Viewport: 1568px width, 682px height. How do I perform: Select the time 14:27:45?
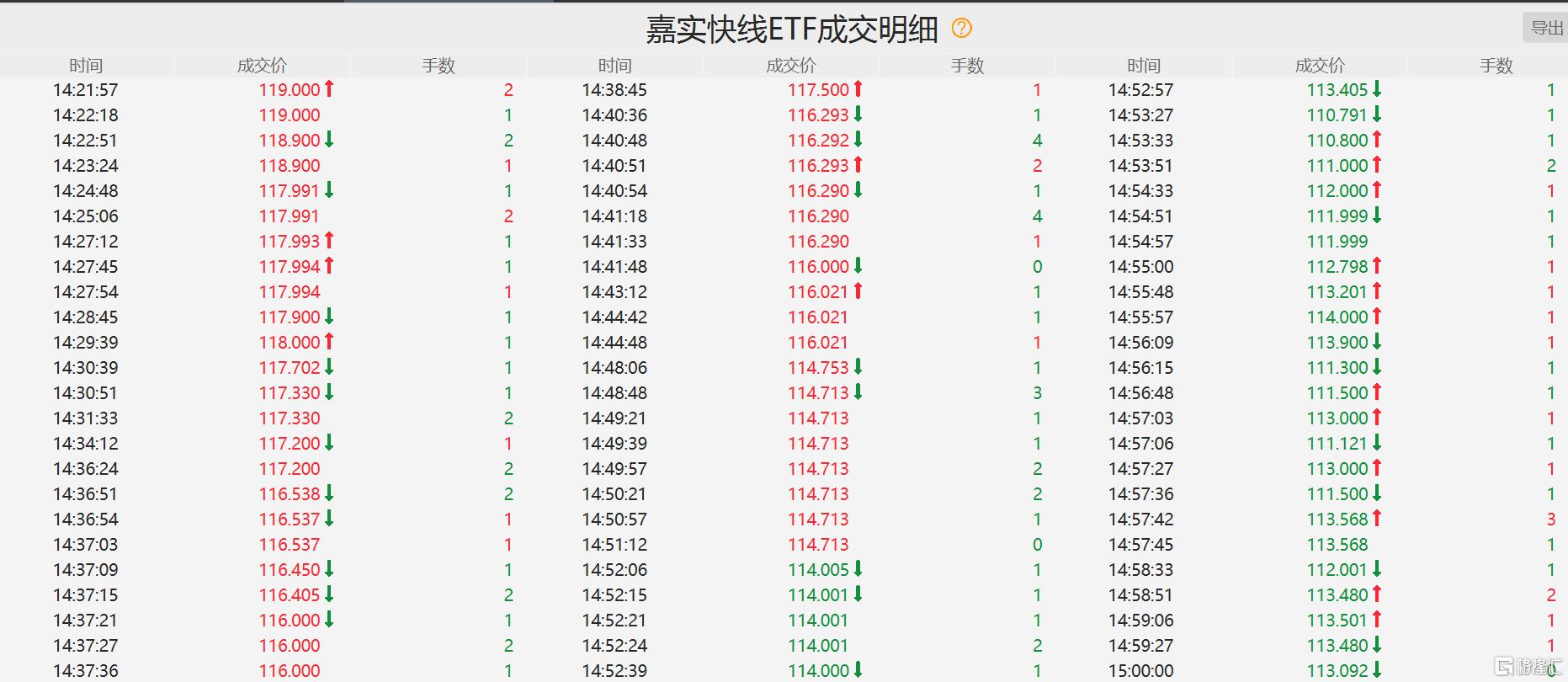[86, 267]
